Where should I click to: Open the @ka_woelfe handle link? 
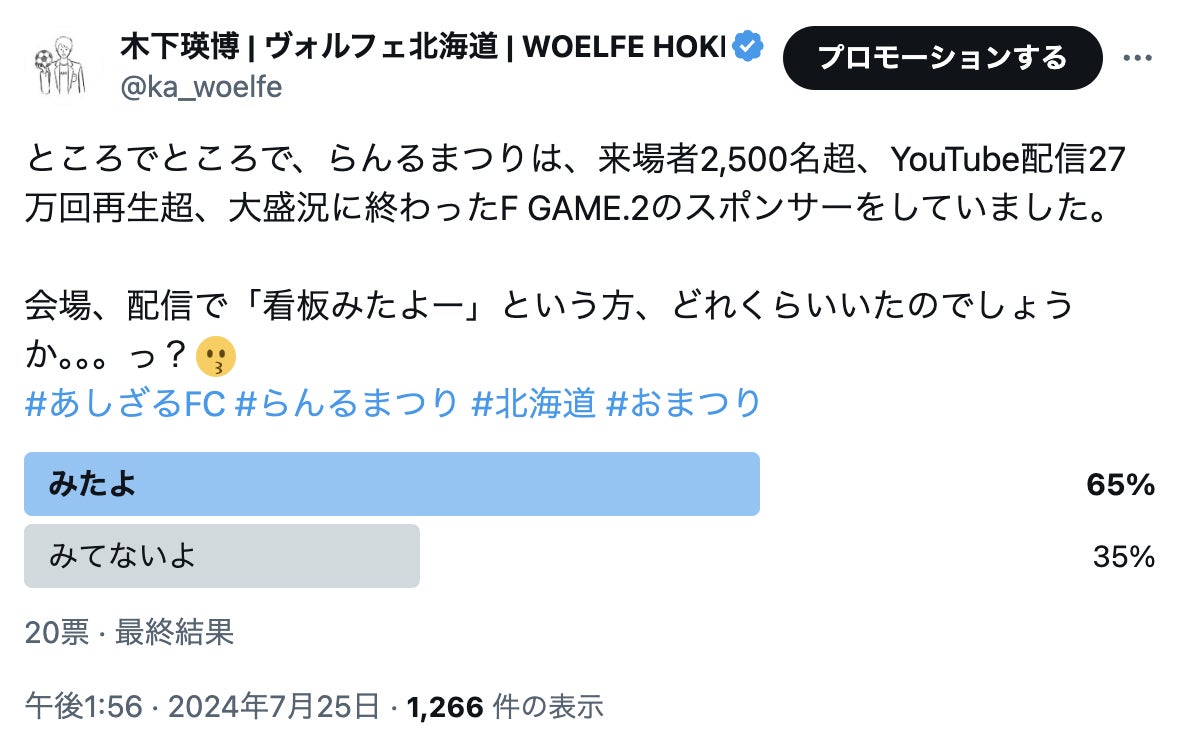pos(200,88)
